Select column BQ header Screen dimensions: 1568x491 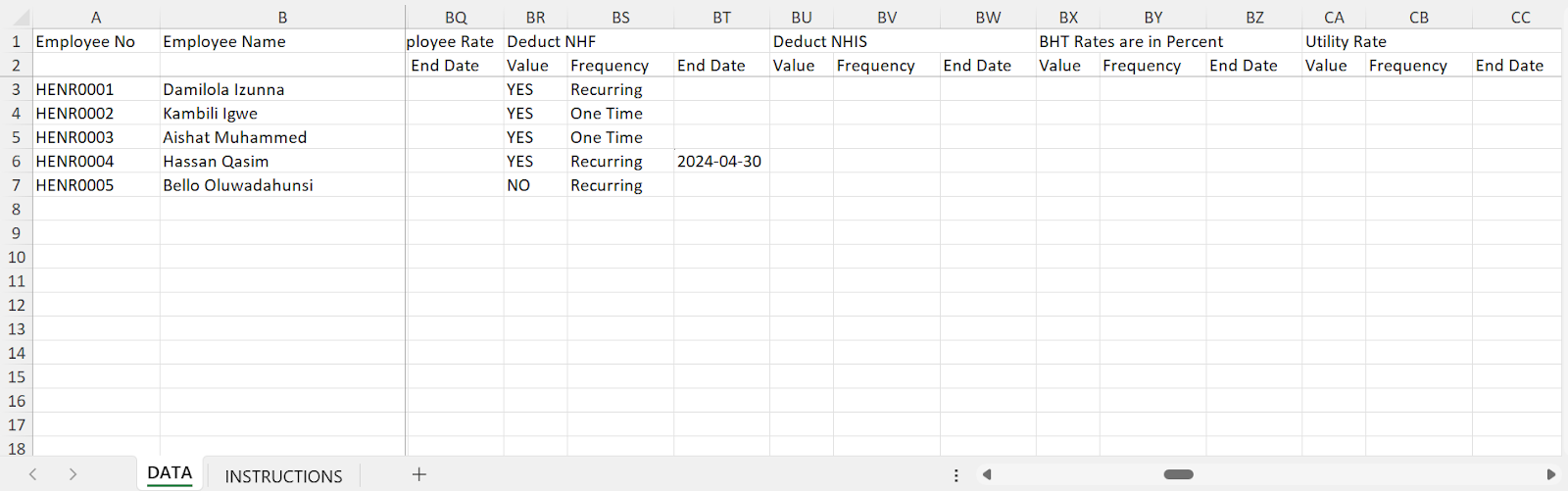click(456, 18)
